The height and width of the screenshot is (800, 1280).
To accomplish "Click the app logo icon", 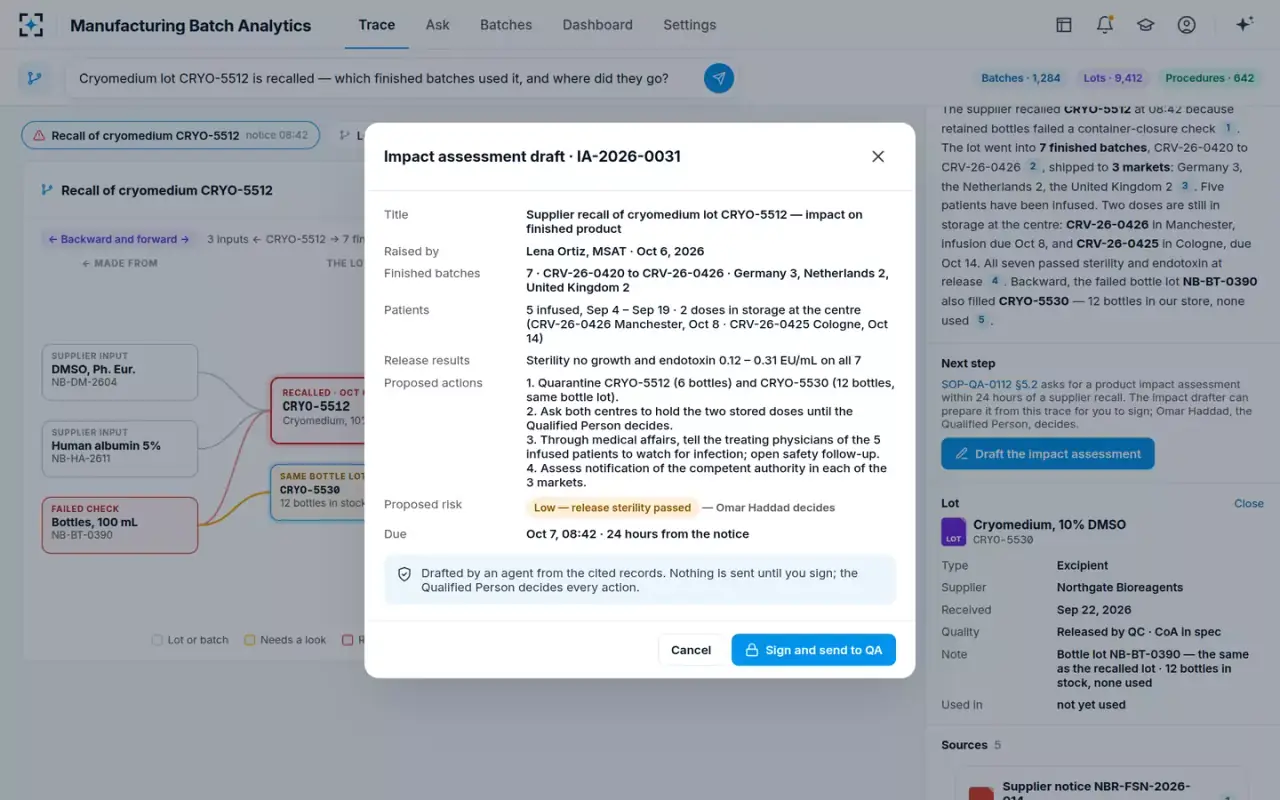I will [31, 25].
